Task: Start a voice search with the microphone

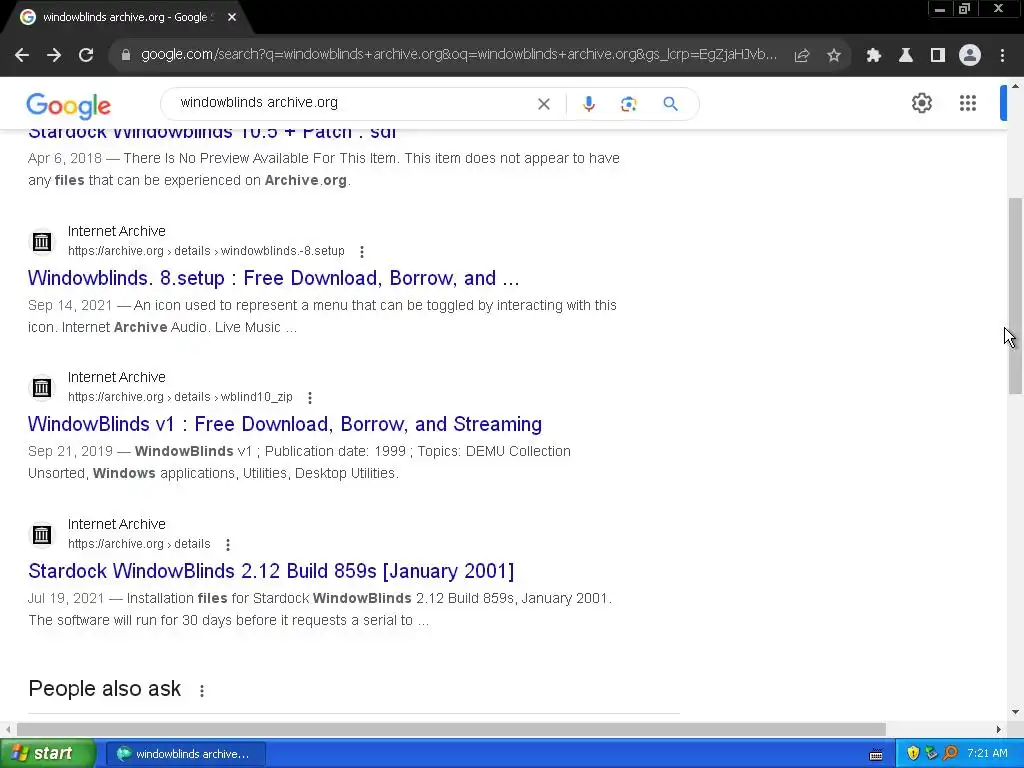Action: pyautogui.click(x=588, y=104)
